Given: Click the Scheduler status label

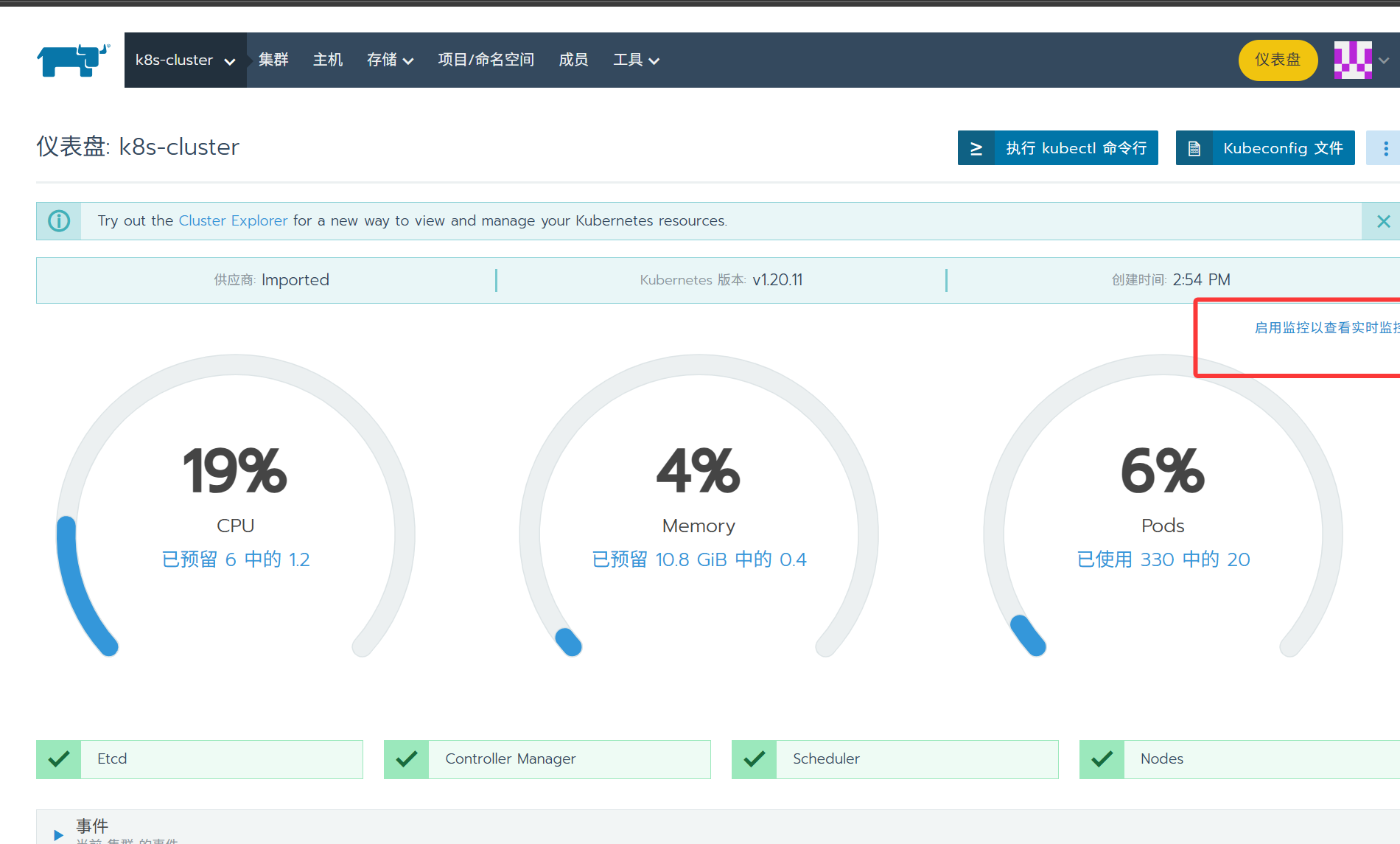Looking at the screenshot, I should point(826,759).
